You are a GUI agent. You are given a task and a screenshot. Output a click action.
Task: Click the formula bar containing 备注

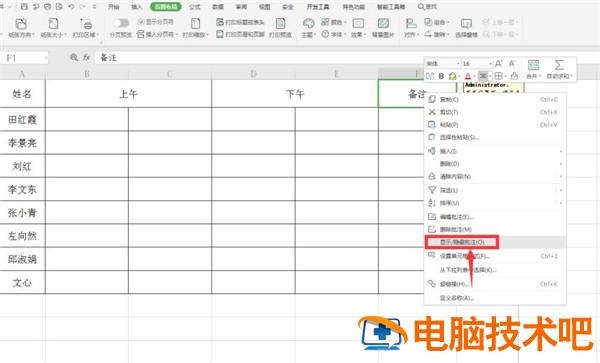pyautogui.click(x=258, y=57)
